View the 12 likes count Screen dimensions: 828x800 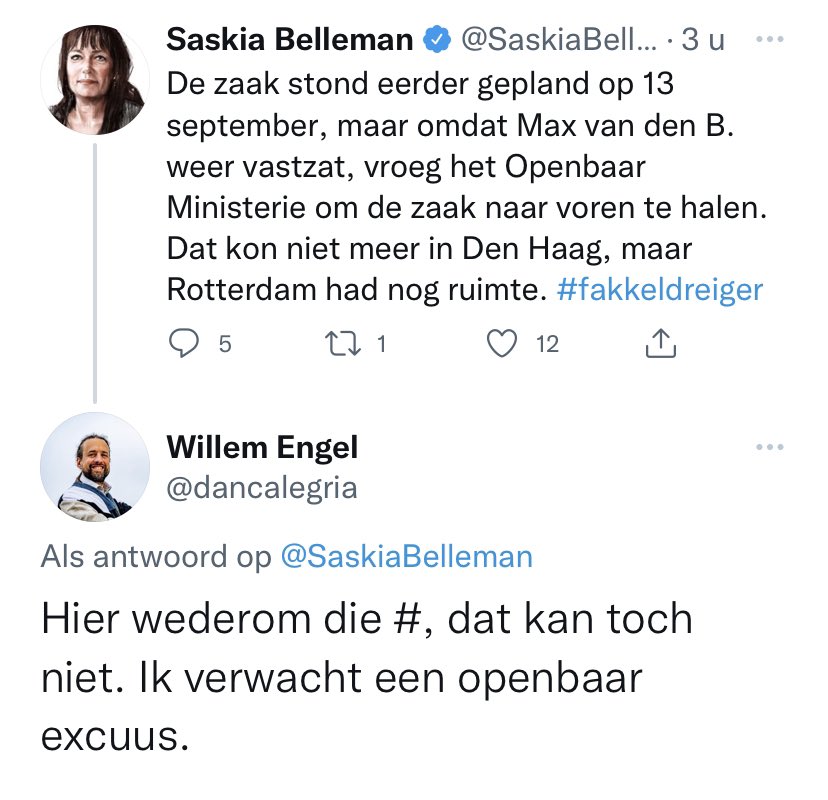click(548, 344)
